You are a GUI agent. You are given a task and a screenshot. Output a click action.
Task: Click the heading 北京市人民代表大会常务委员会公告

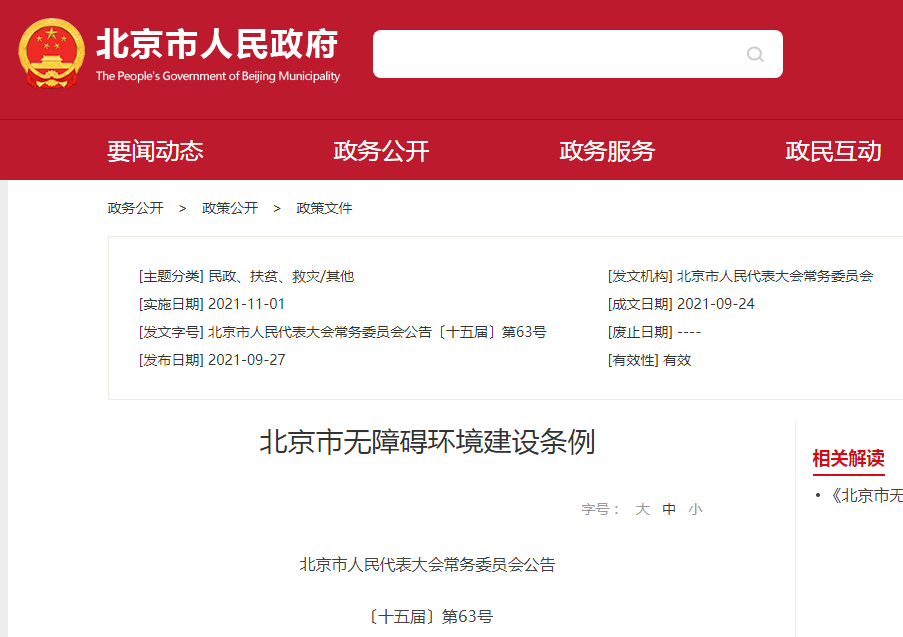coord(427,565)
